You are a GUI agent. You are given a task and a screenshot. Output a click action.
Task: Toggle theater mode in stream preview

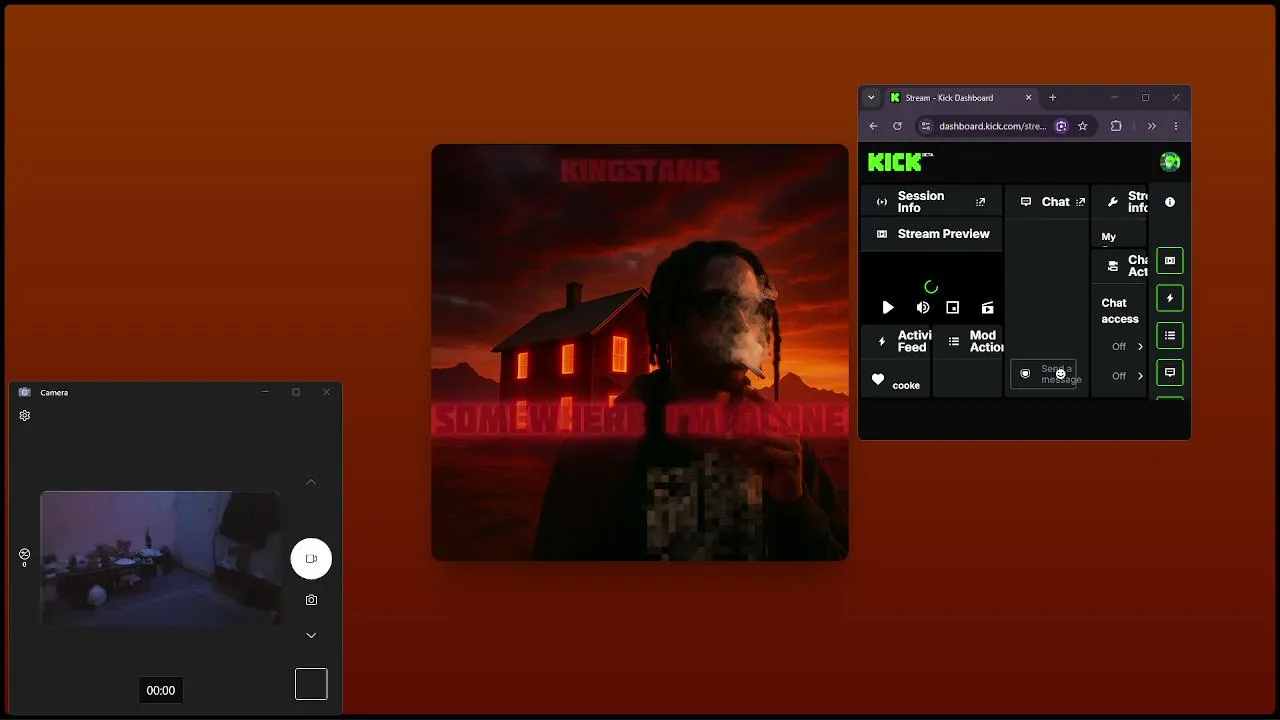point(987,308)
